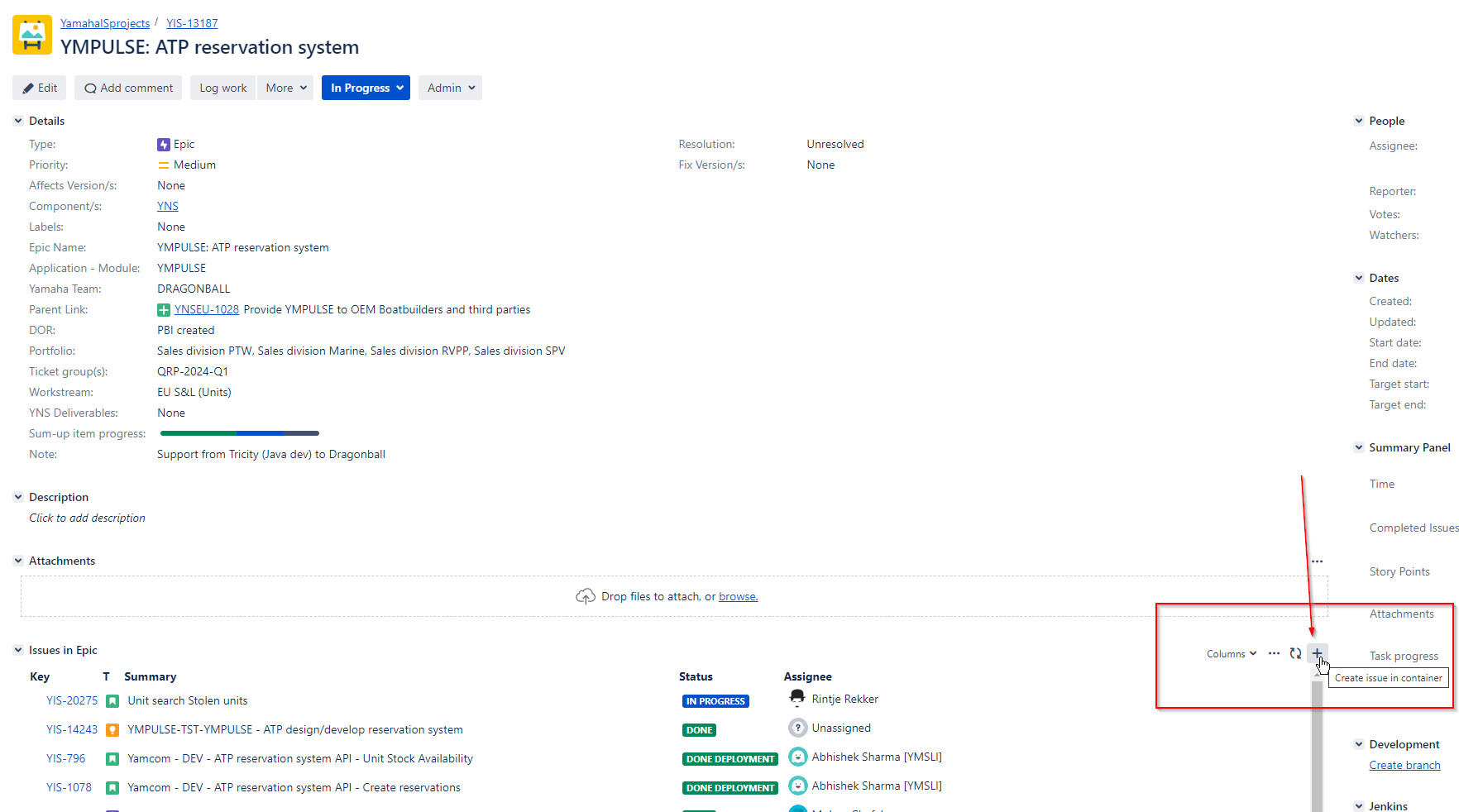Screen dimensions: 1459x812
Task: Open the Issues in Epic ellipsis menu
Action: tap(1274, 653)
